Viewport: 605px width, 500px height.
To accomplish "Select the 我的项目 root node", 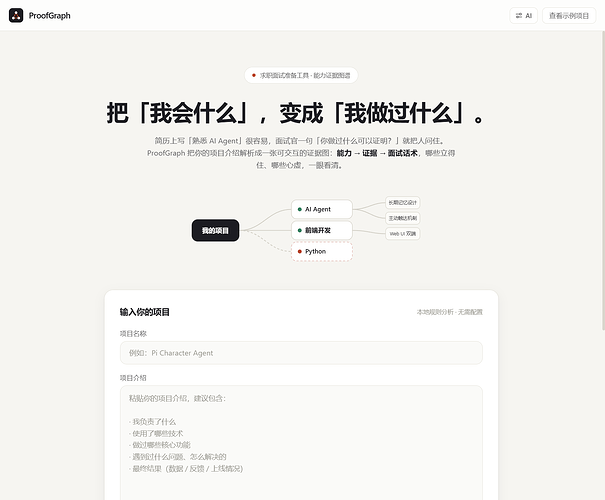I will point(215,230).
